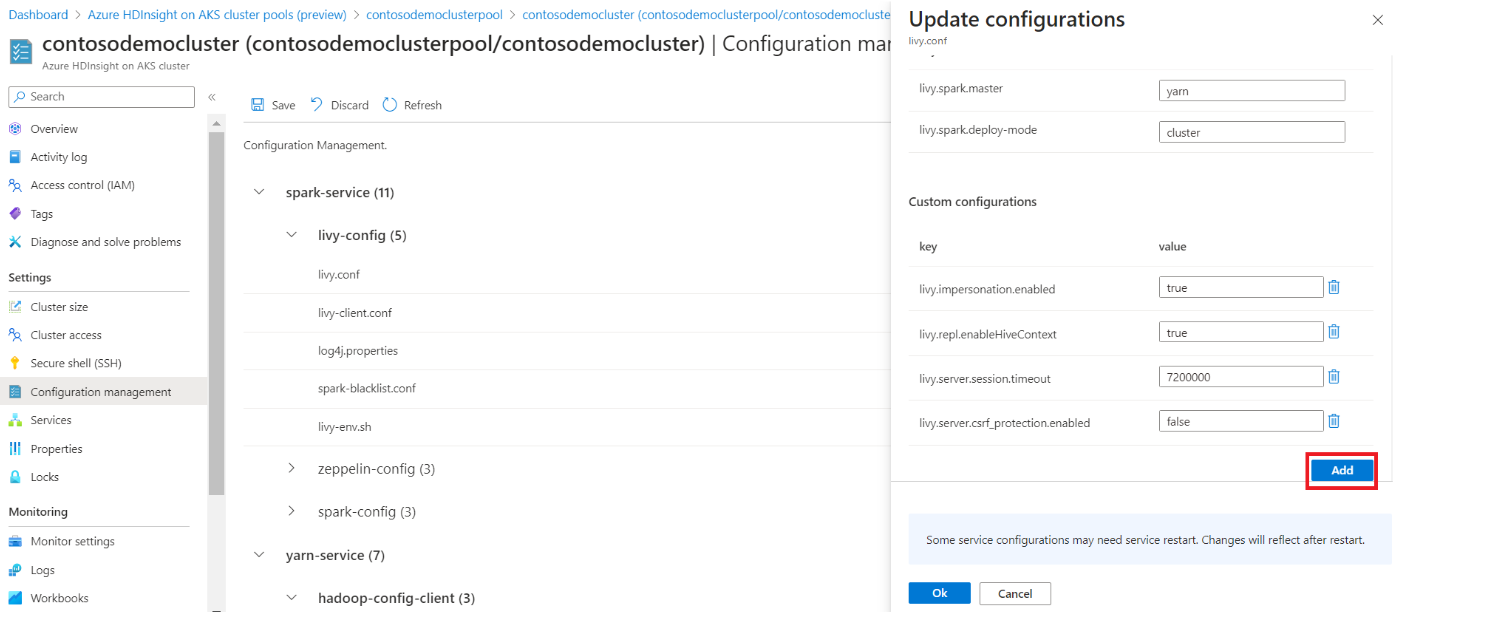Screen dimensions: 1504x634
Task: Click the Discard undo icon
Action: point(317,105)
